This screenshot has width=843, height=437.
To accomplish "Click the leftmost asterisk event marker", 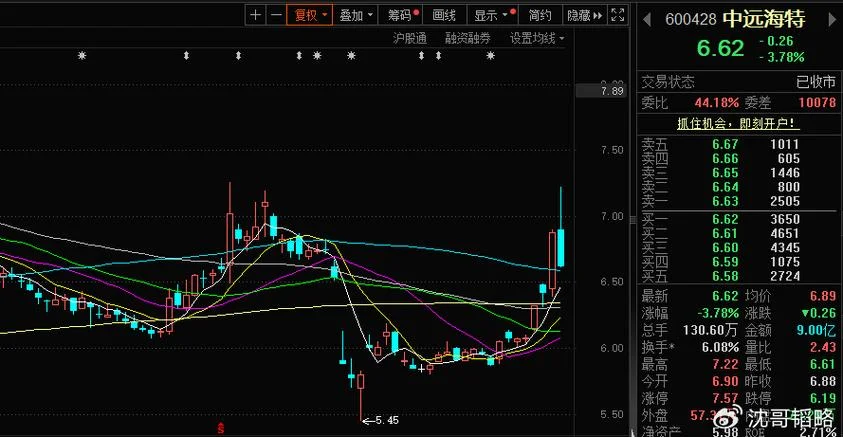I will [82, 55].
